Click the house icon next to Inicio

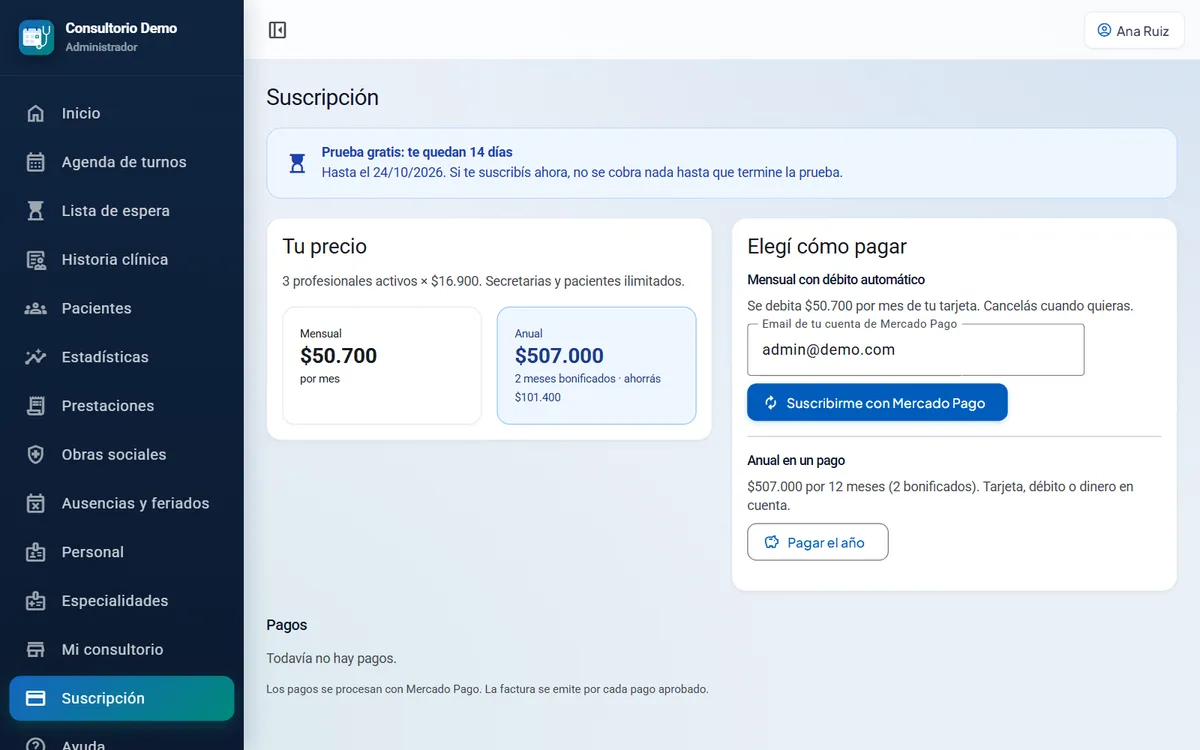click(x=36, y=113)
